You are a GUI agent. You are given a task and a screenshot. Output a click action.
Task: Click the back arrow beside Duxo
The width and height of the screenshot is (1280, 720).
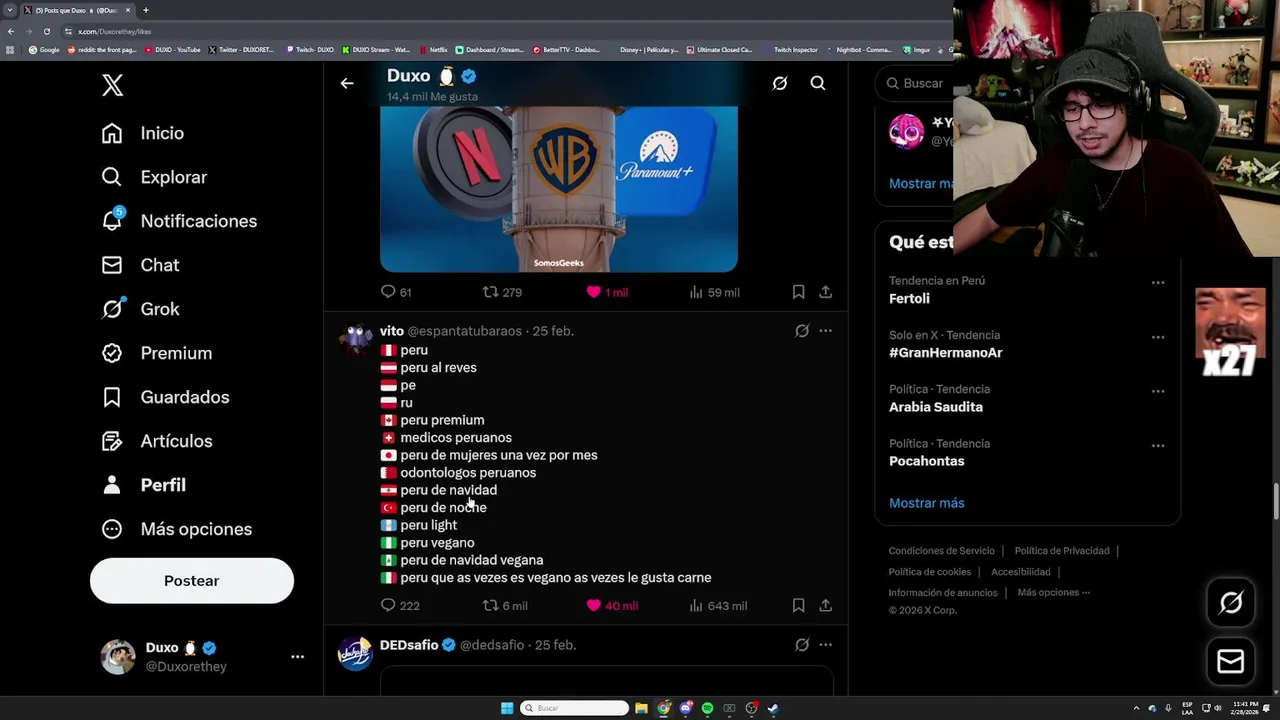click(347, 84)
